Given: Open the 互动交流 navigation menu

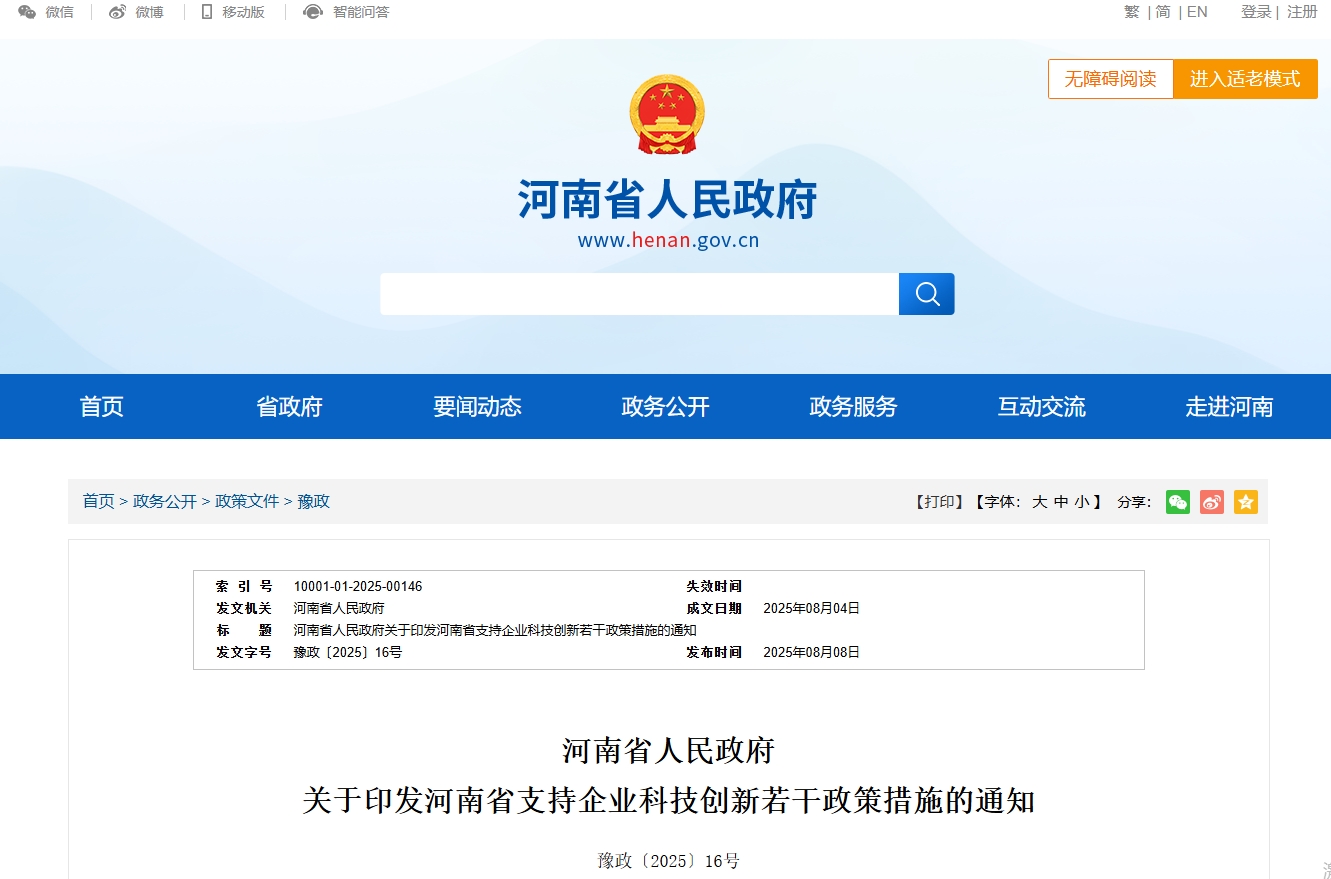Looking at the screenshot, I should [1040, 406].
